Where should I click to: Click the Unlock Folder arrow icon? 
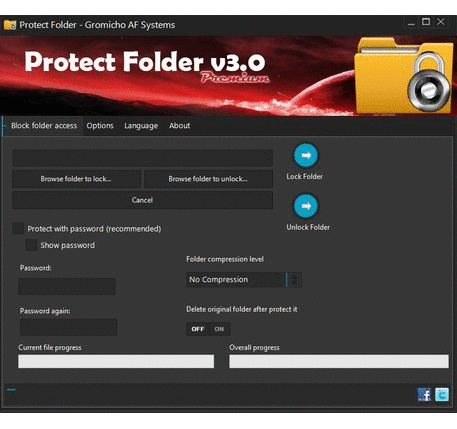tap(306, 206)
